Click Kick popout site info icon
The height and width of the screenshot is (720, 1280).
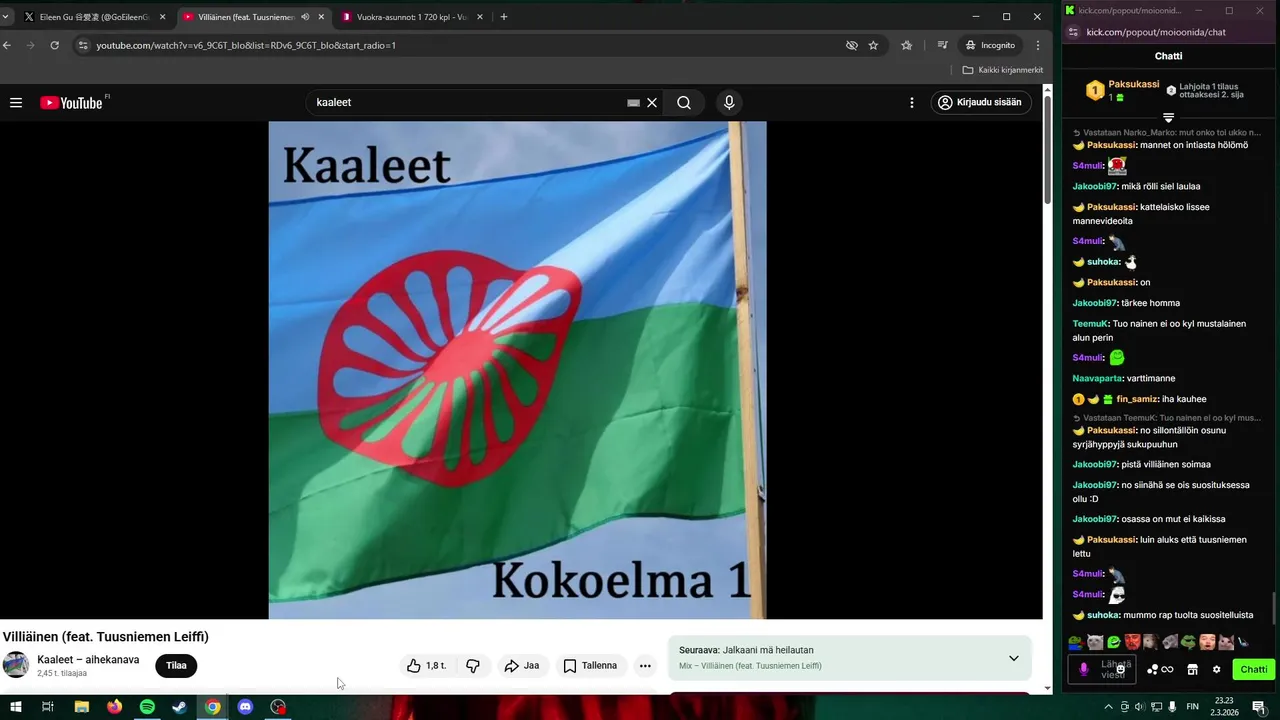tap(1072, 32)
